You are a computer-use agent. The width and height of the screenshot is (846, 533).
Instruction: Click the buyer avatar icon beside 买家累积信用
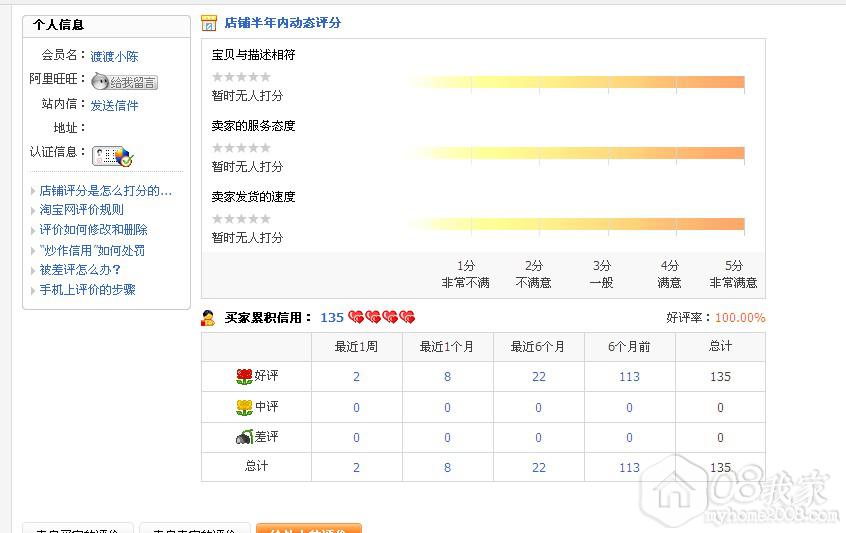[208, 318]
